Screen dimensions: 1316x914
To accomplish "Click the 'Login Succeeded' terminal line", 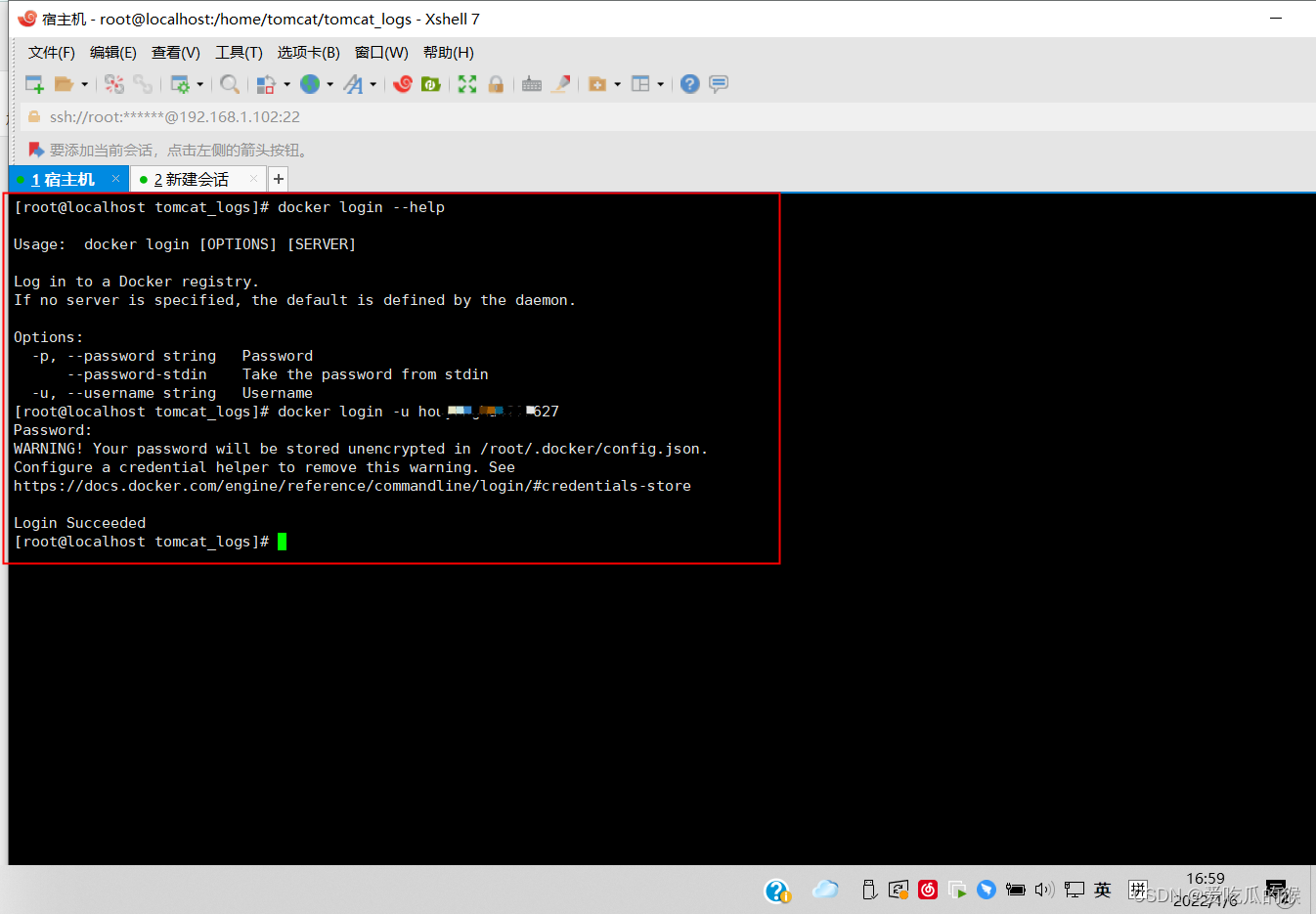I will [x=79, y=523].
